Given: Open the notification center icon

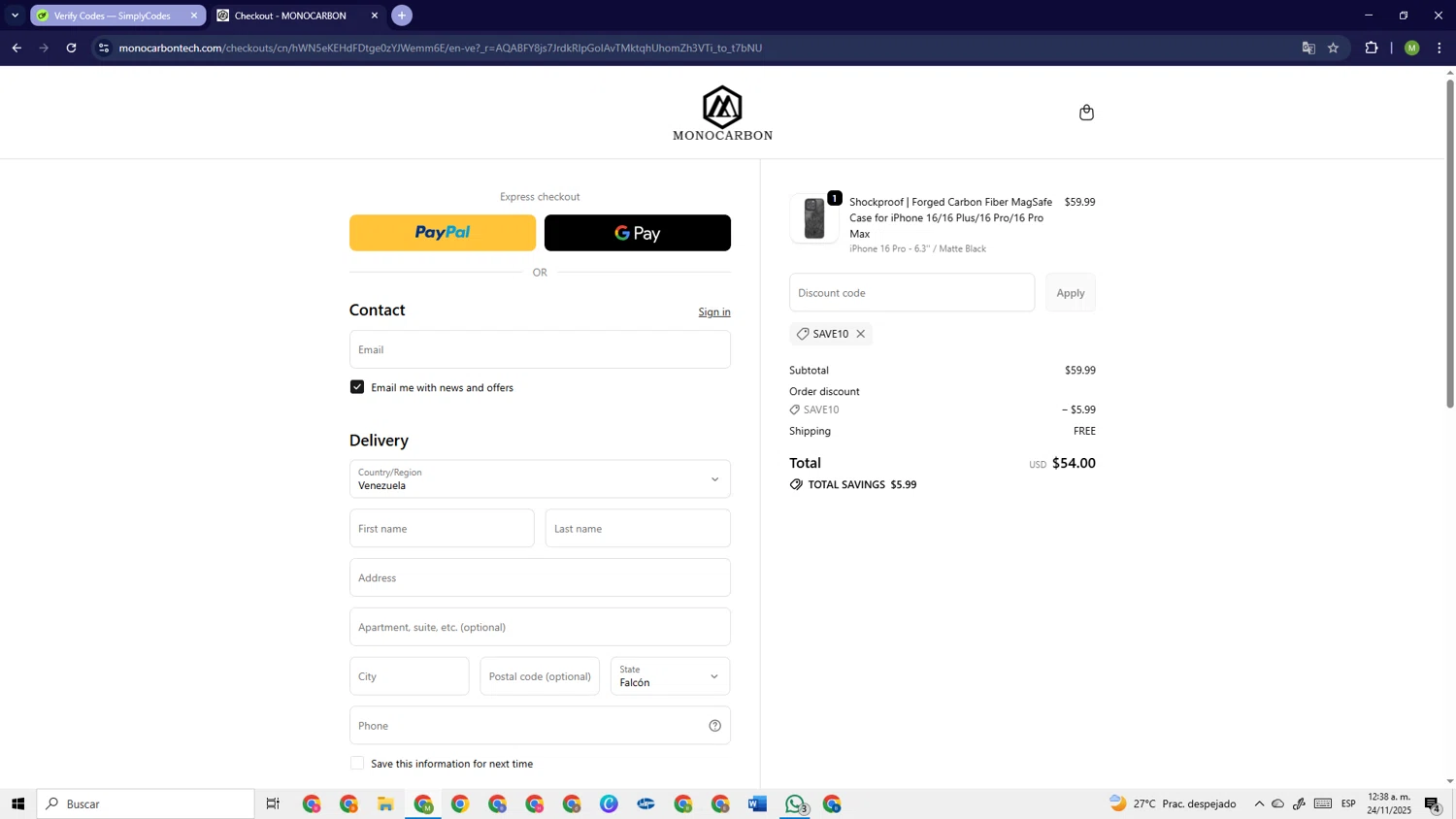Looking at the screenshot, I should point(1433,803).
